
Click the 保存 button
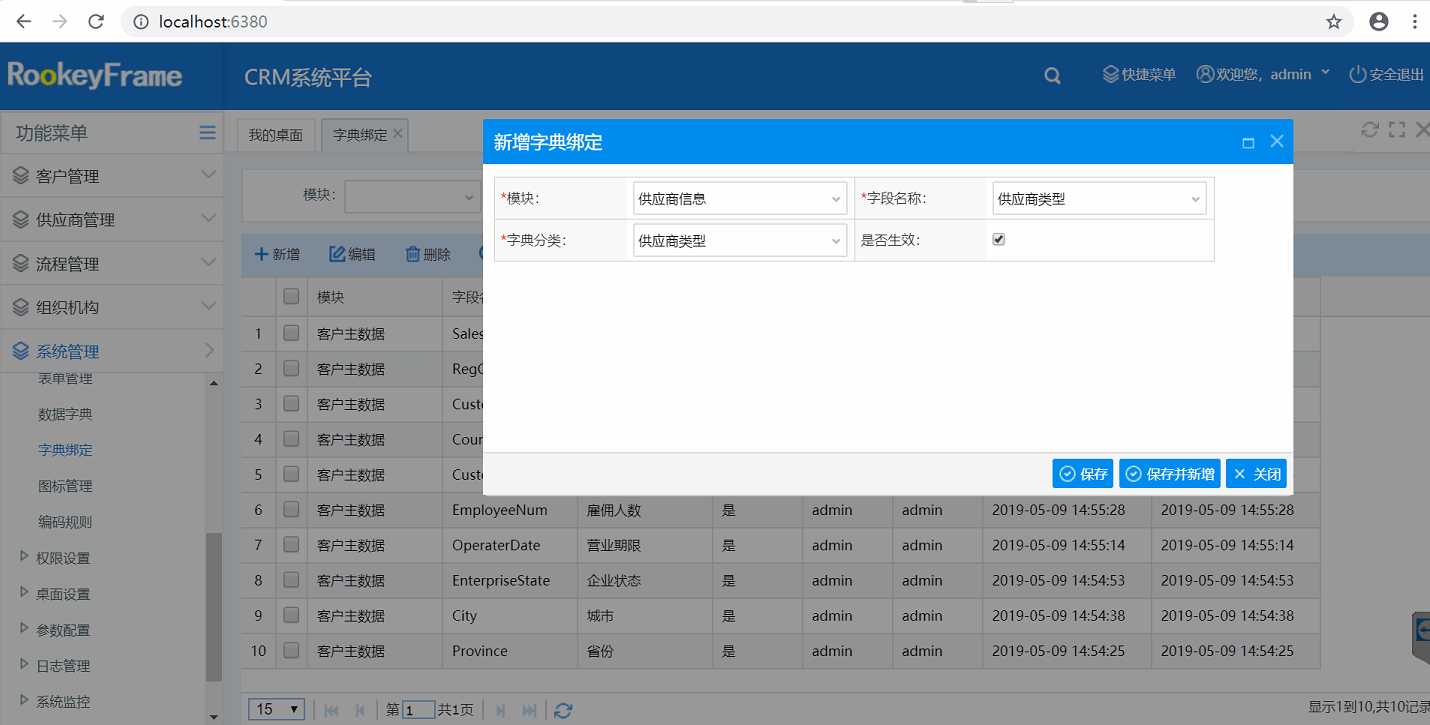click(x=1083, y=474)
